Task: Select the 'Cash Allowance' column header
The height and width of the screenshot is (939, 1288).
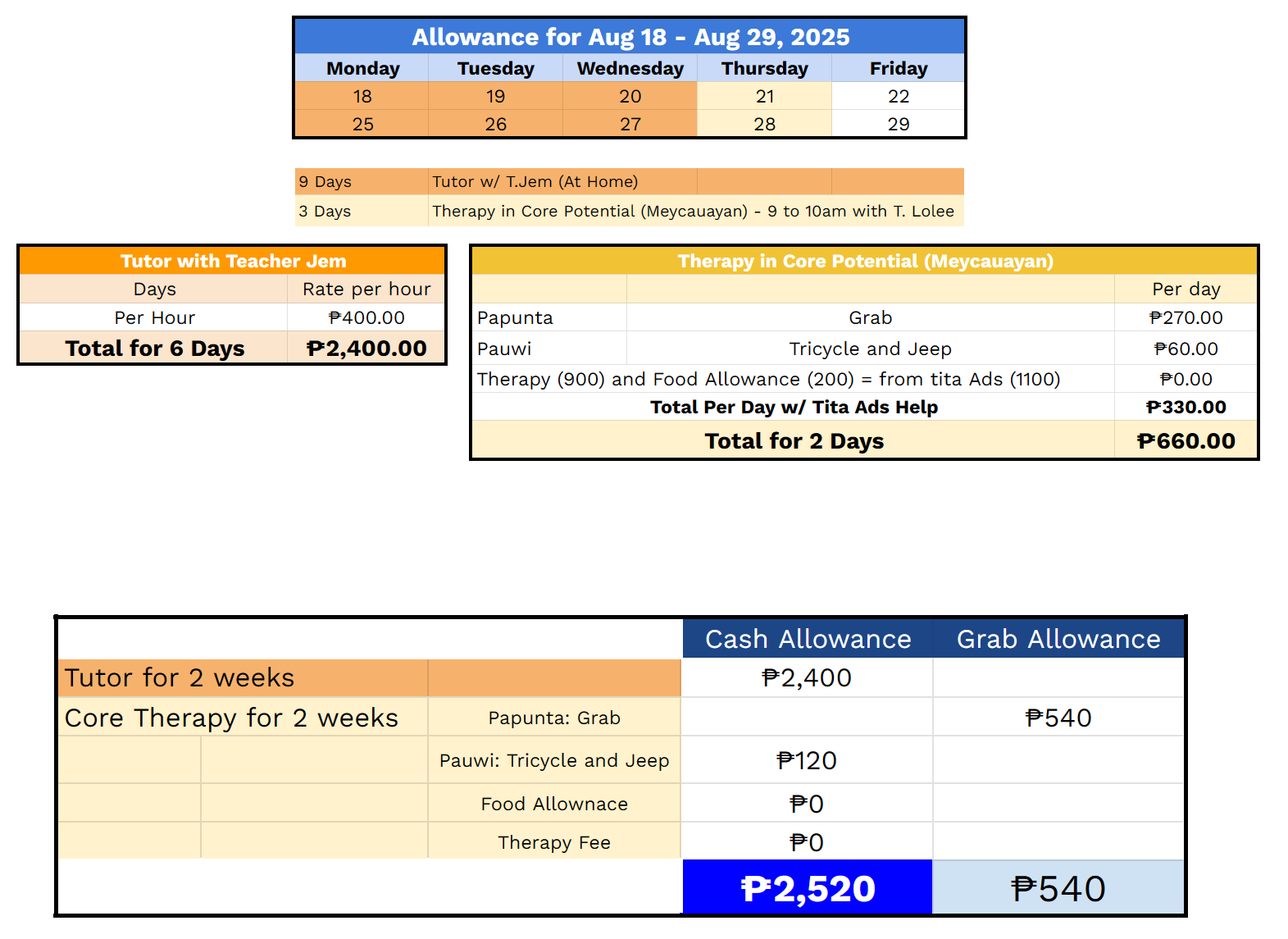Action: pos(808,639)
